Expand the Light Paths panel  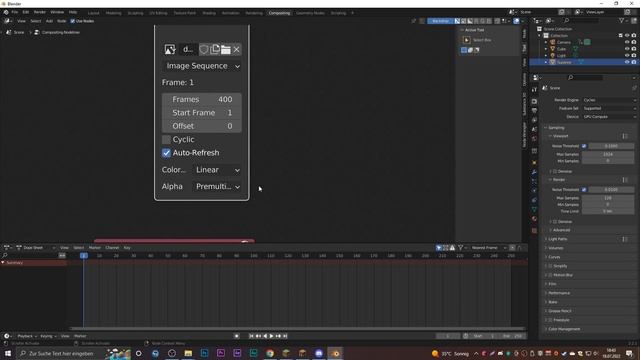point(558,239)
